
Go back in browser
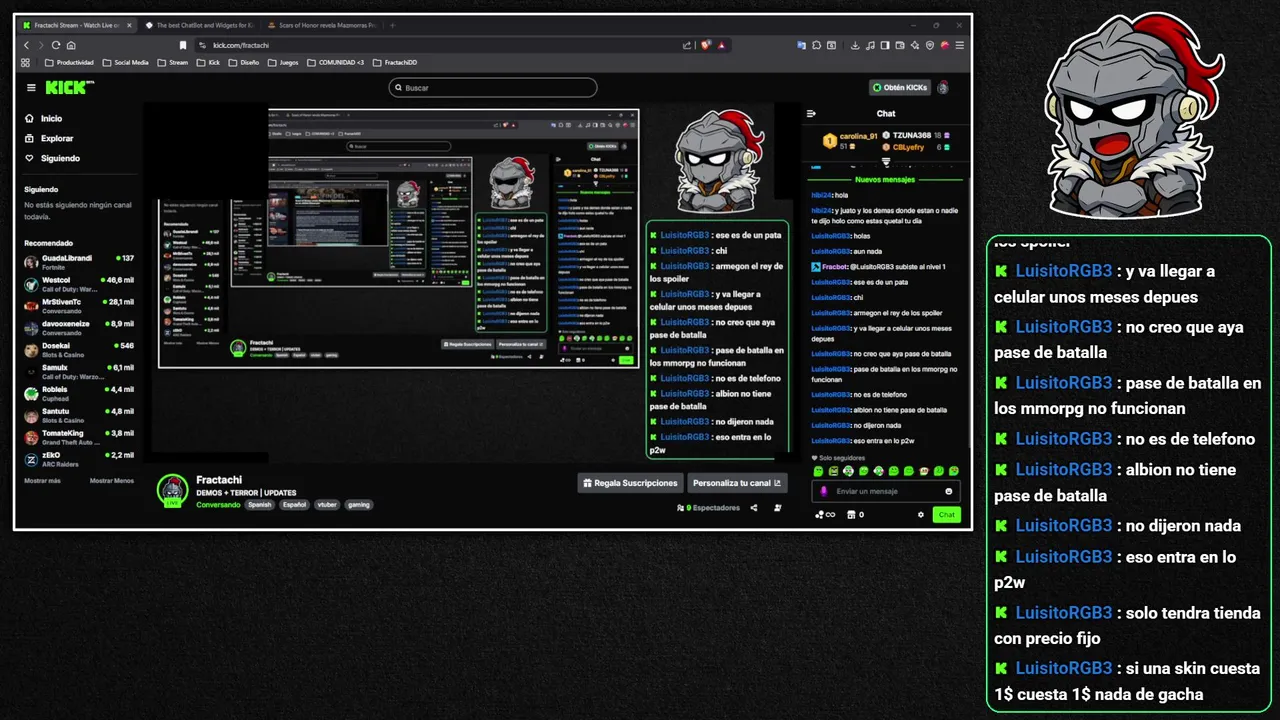tap(26, 45)
